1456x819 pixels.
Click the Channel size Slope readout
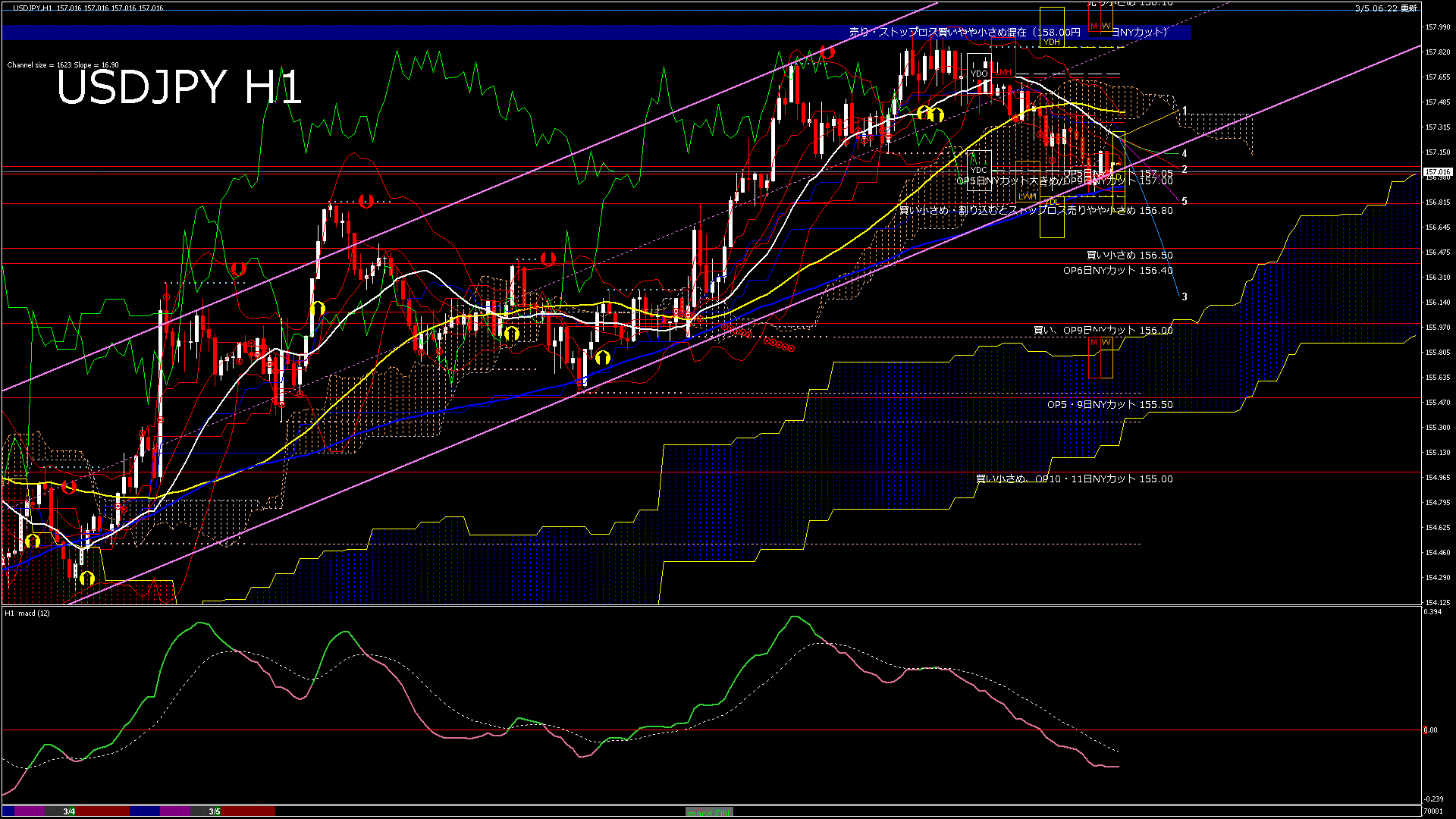(63, 65)
